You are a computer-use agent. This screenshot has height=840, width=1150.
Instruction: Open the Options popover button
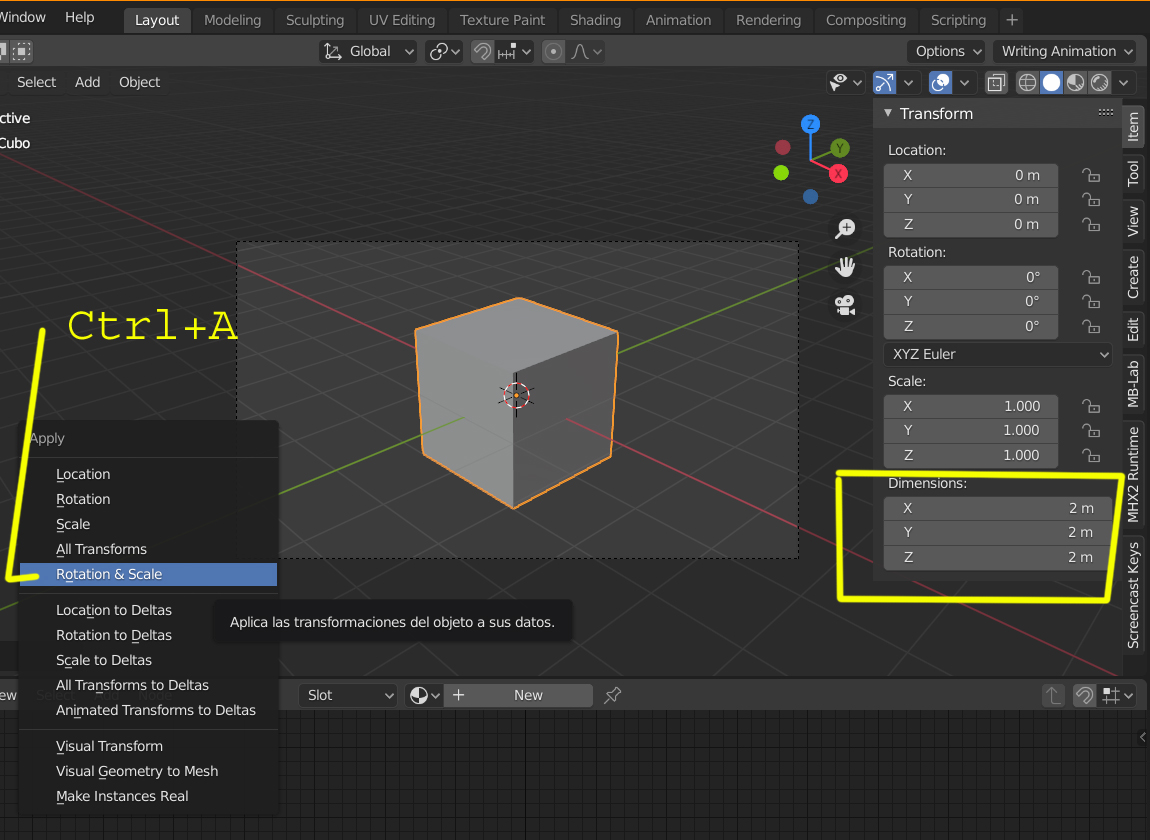tap(946, 51)
